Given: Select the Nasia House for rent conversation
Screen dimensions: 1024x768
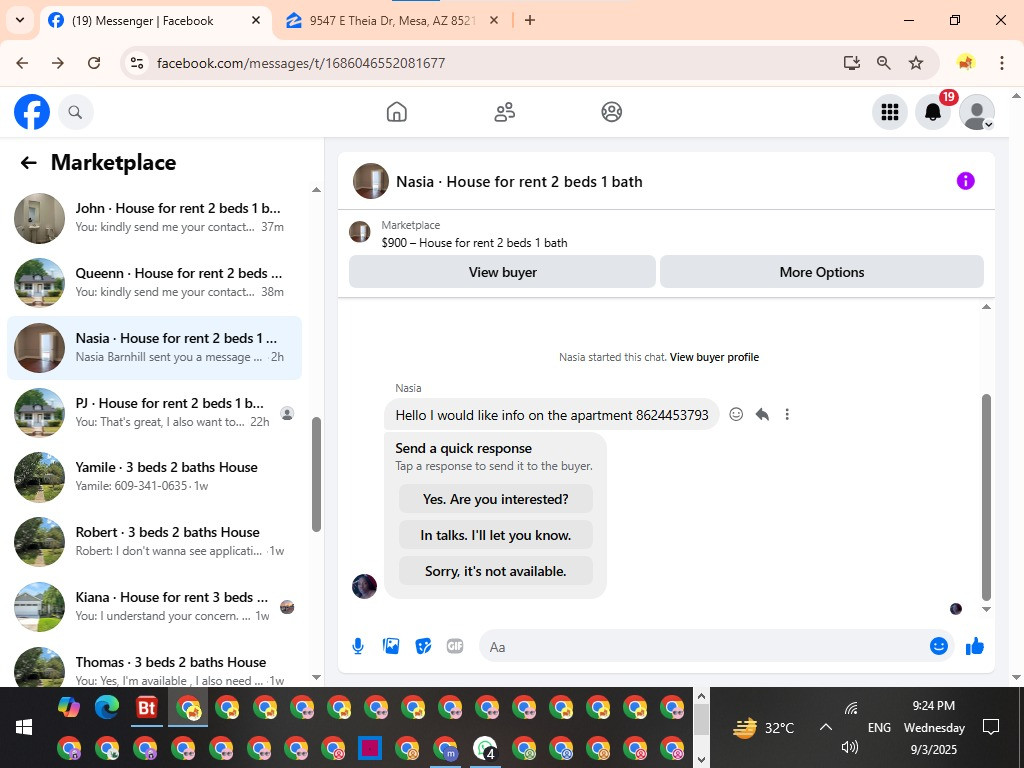Looking at the screenshot, I should click(x=154, y=348).
